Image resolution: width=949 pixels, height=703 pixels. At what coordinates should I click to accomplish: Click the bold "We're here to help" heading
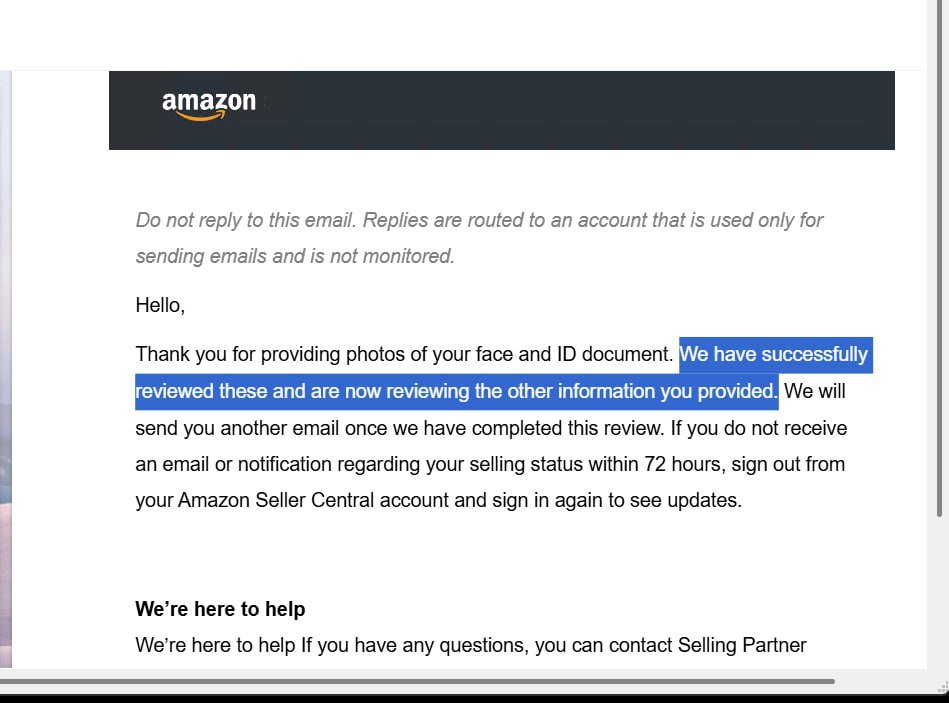pos(220,609)
